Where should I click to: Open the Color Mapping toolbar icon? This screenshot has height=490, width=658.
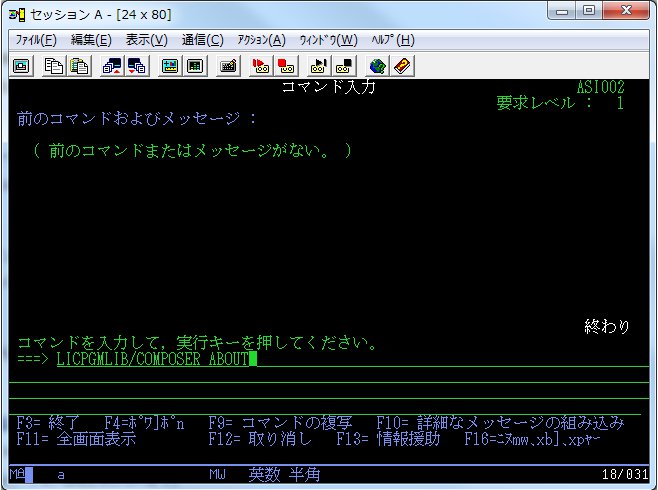click(195, 66)
